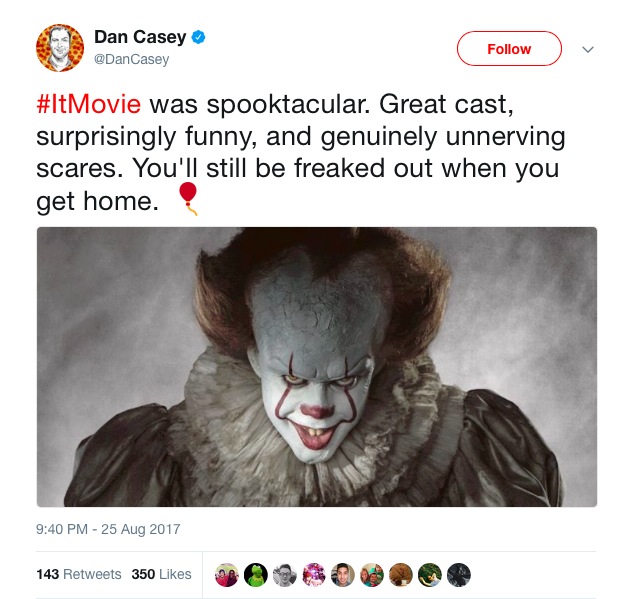629x599 pixels.
Task: Follow Dan Casey
Action: (x=509, y=49)
